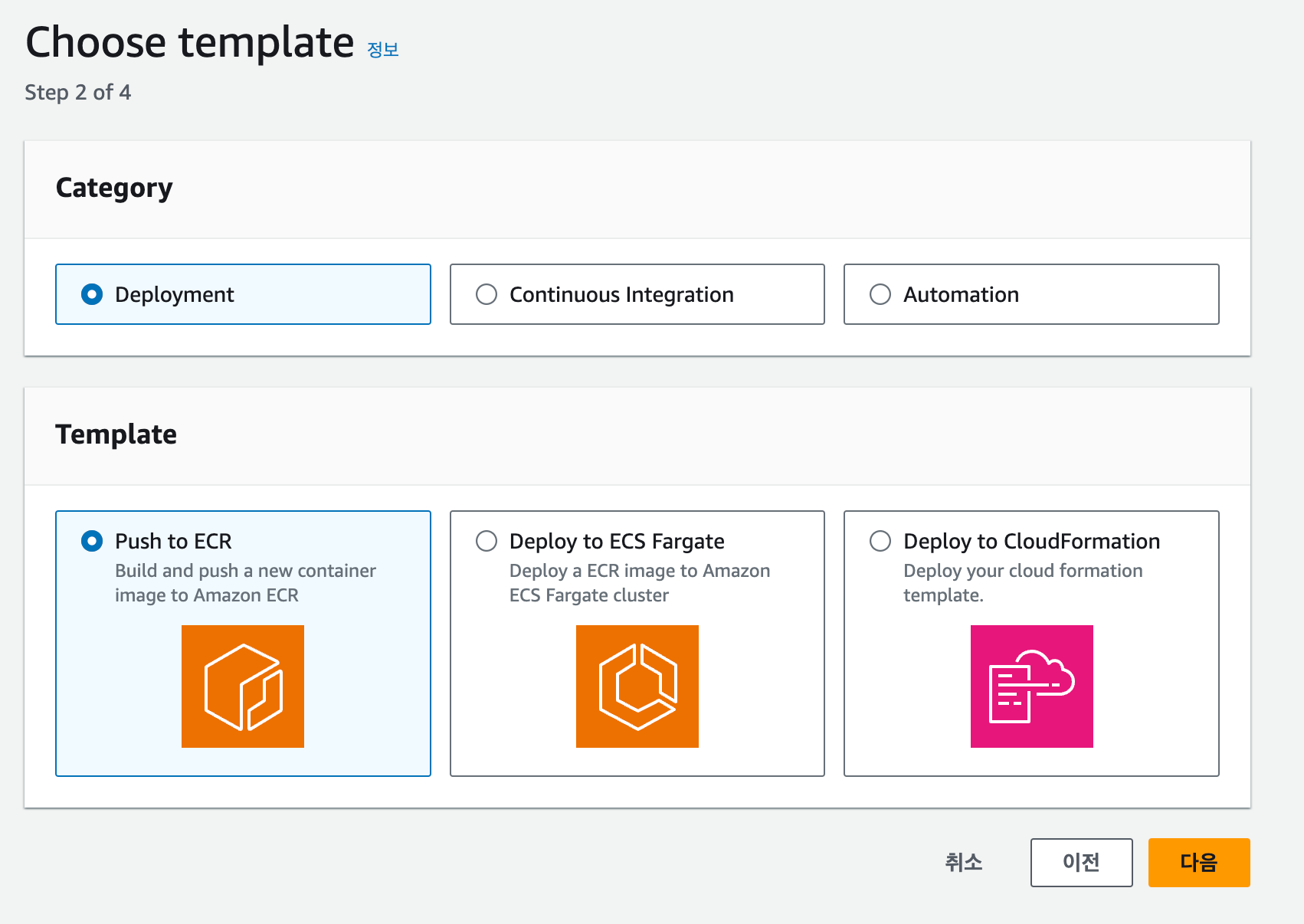Click the 'Step 2 of 4' text

[x=78, y=93]
